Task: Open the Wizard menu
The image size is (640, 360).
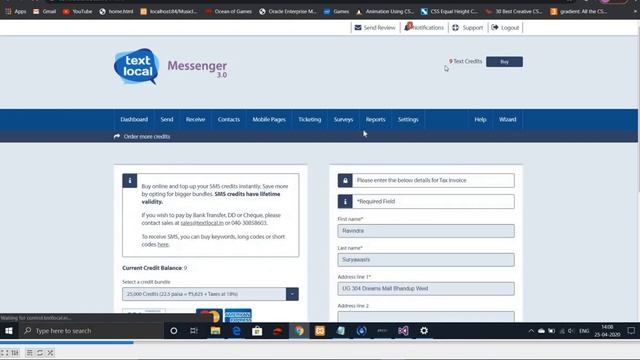Action: tap(507, 119)
